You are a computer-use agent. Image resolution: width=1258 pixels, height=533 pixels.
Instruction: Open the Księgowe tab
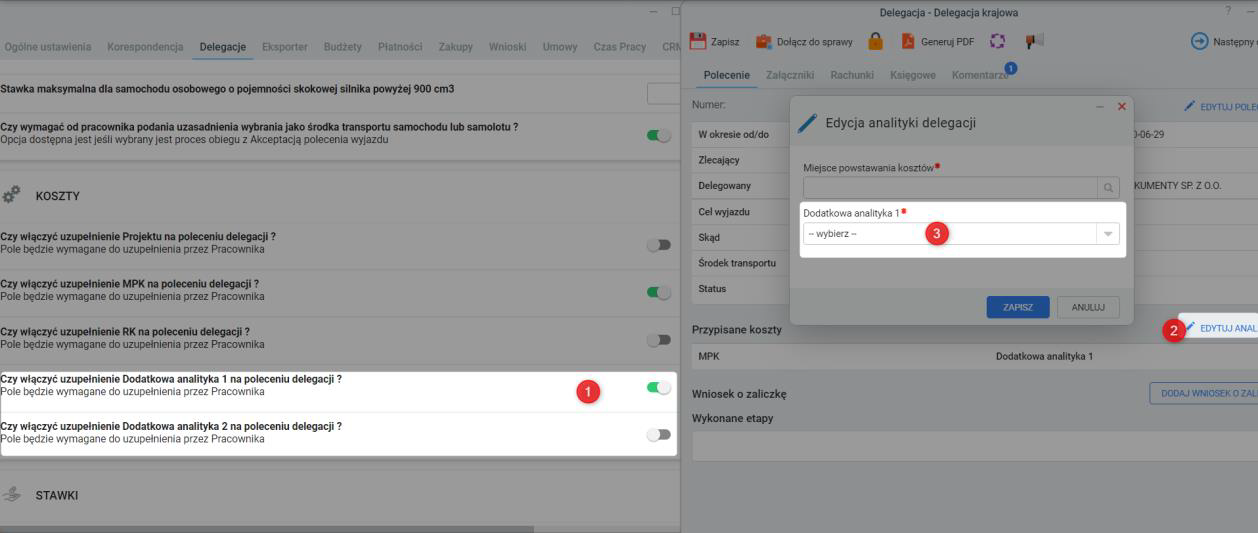914,75
